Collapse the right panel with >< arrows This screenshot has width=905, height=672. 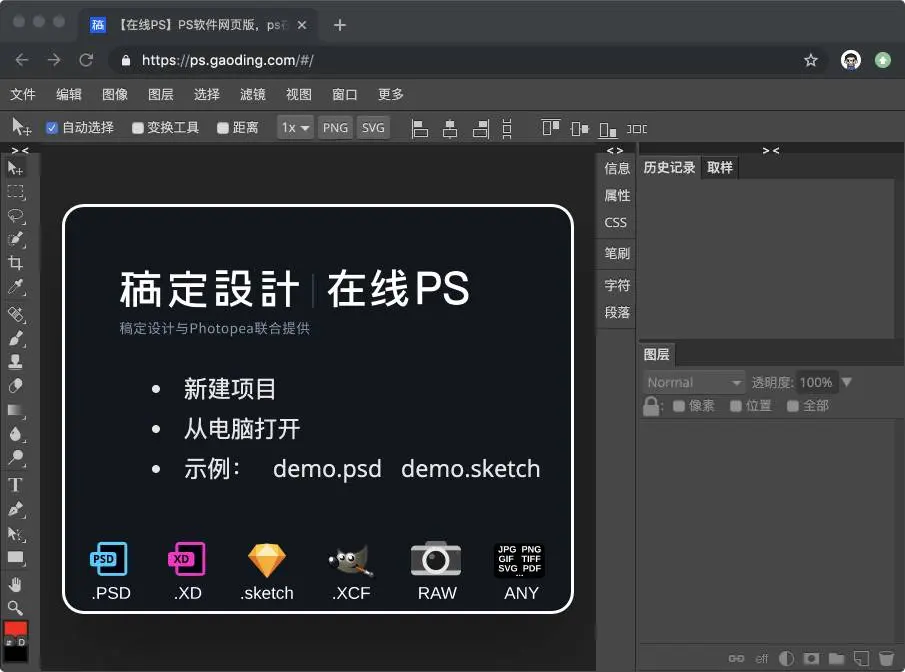(771, 151)
